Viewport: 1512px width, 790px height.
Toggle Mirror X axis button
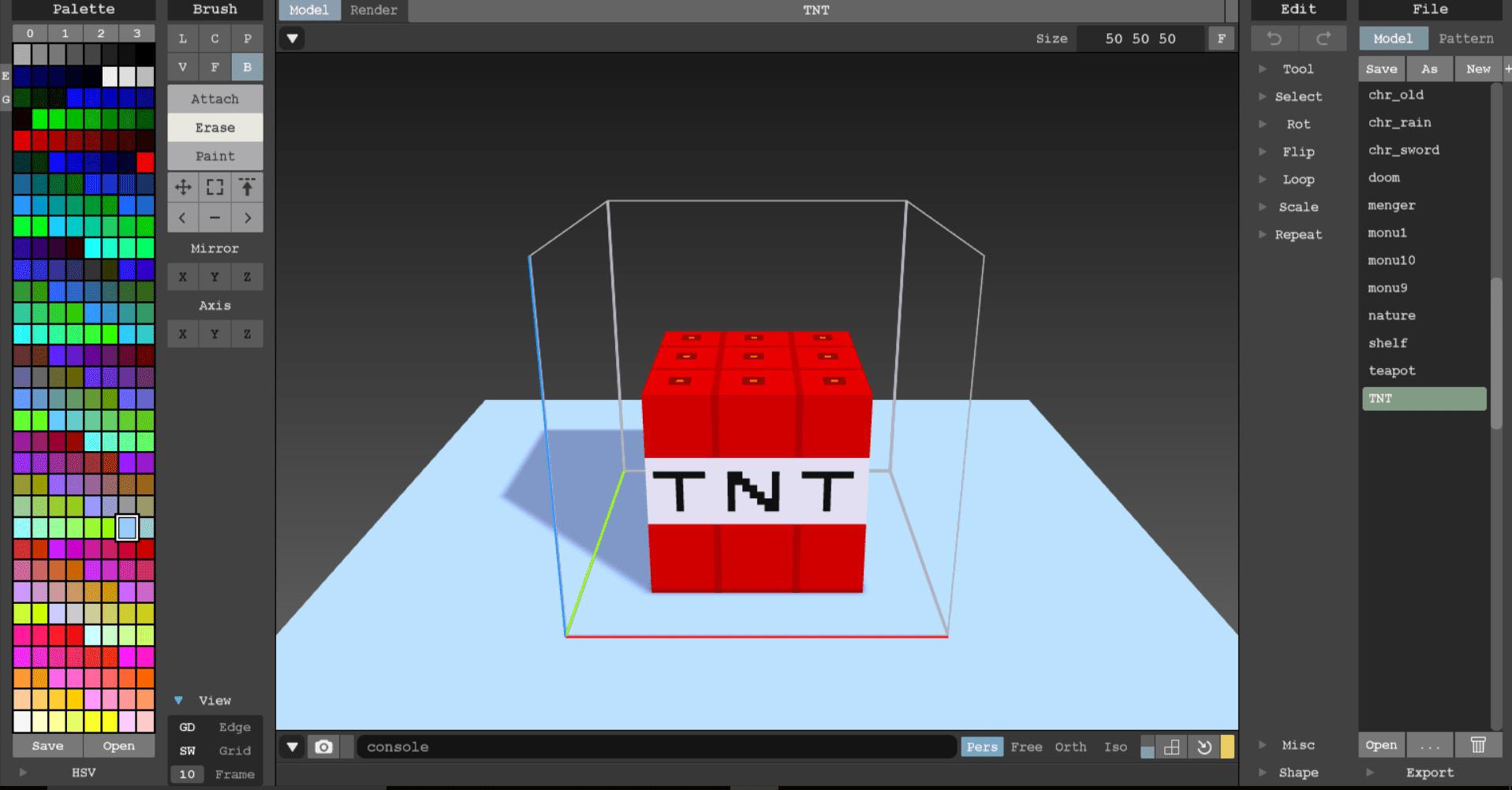[183, 277]
